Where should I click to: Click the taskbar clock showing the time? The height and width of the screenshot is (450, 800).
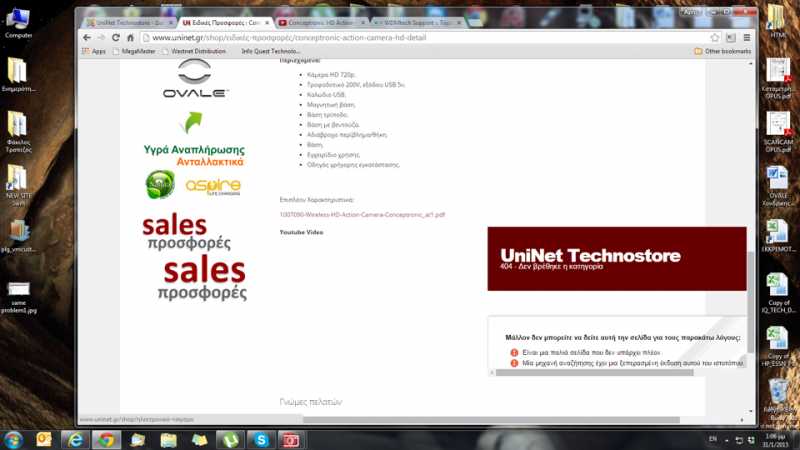775,440
